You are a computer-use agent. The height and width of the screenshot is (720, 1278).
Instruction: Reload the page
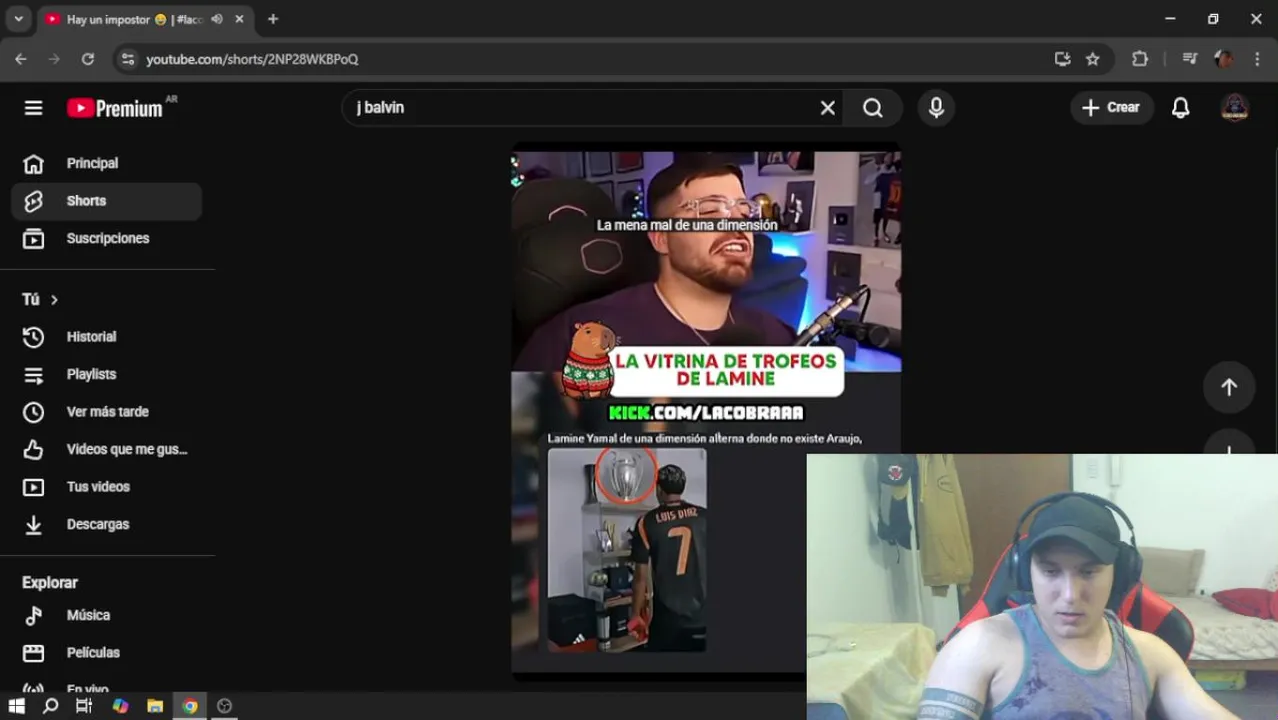coord(88,59)
